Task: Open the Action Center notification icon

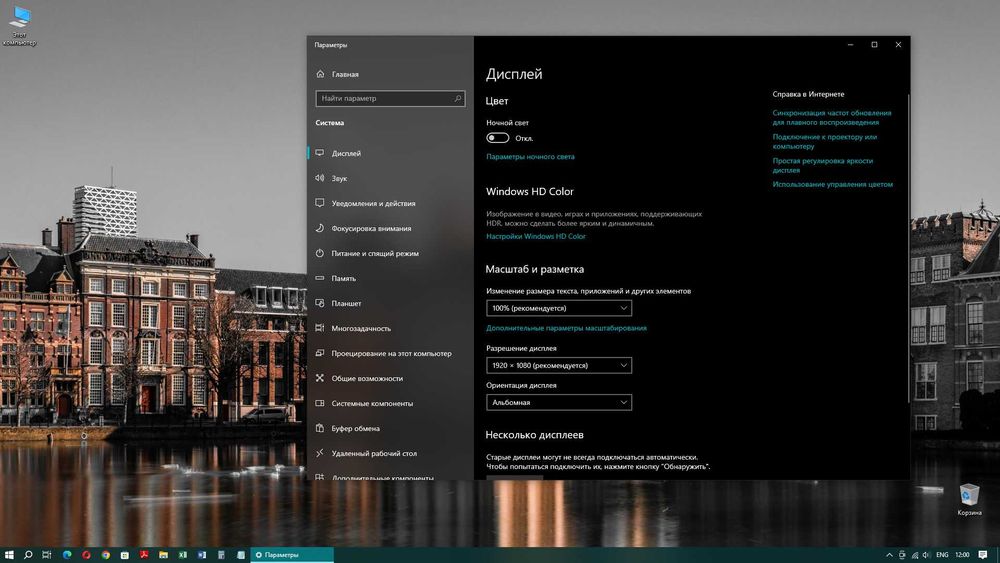Action: click(x=983, y=555)
